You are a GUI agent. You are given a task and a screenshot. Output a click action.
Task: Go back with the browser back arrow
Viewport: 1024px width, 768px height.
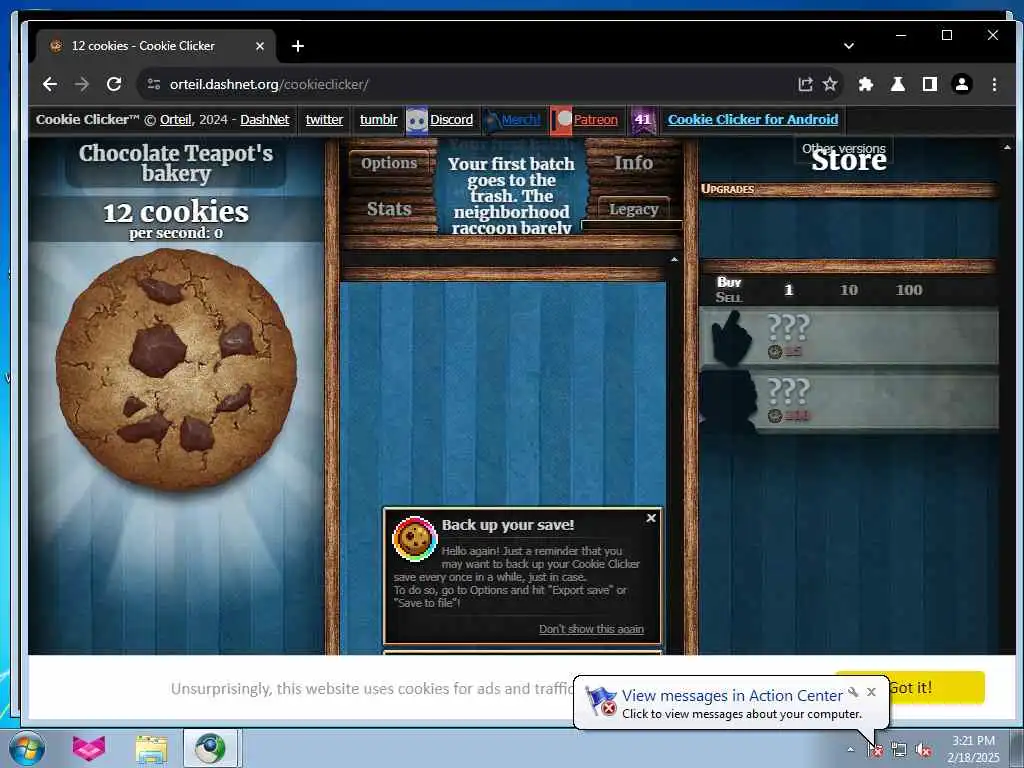(x=50, y=84)
